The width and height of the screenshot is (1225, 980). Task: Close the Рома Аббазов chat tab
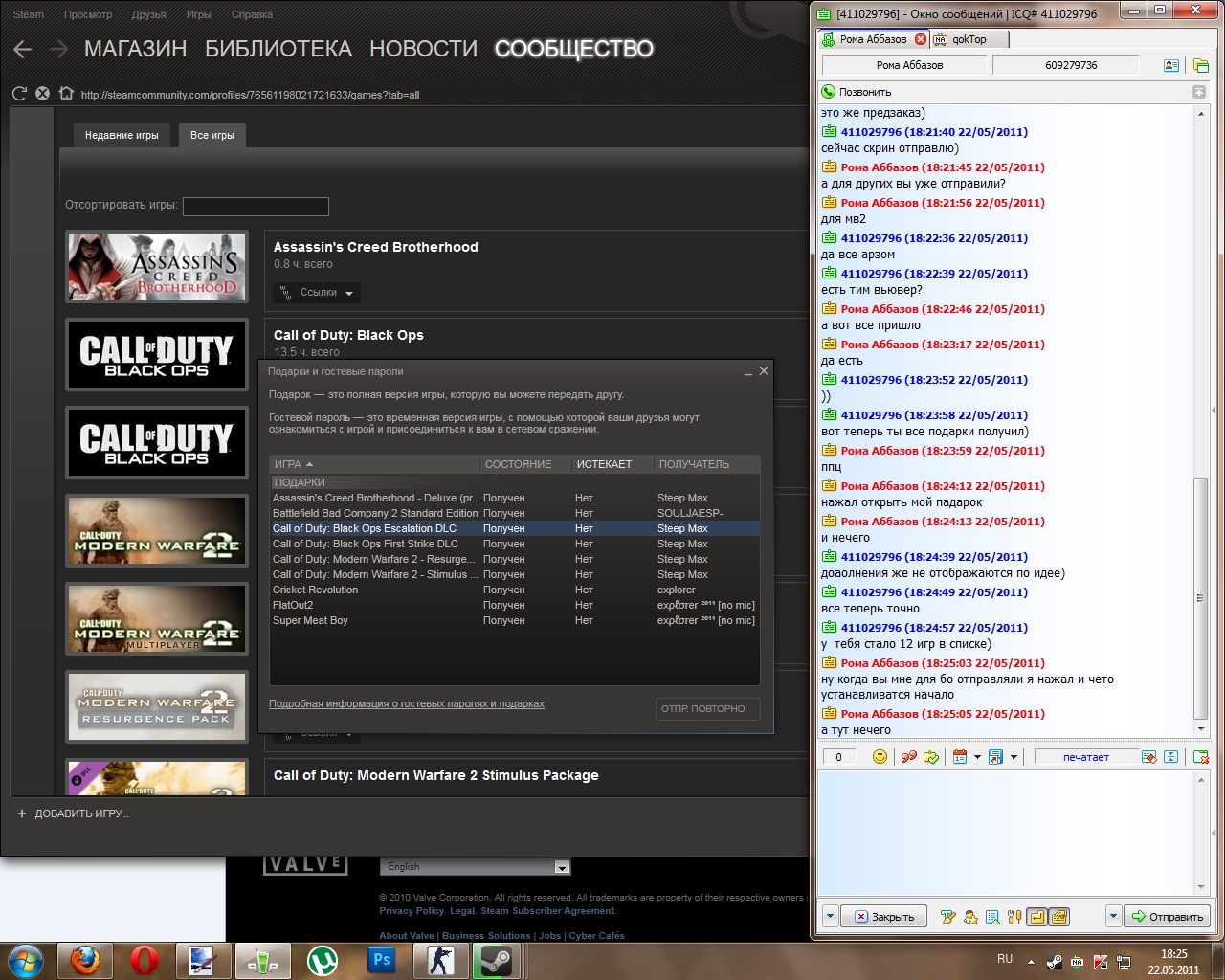(921, 39)
